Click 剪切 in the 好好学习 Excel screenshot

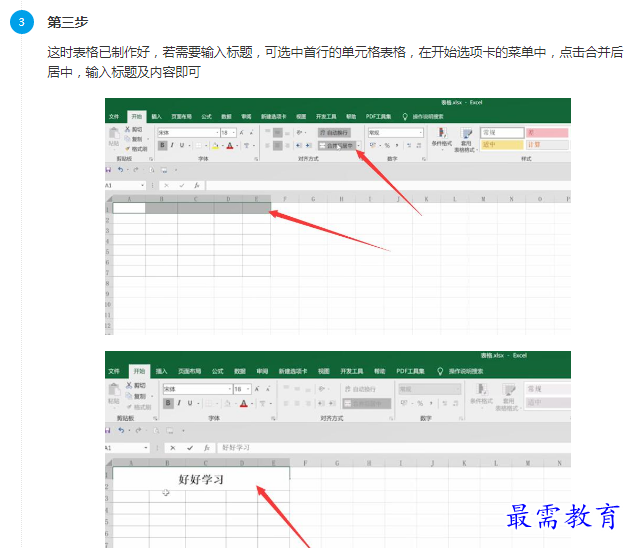point(136,385)
